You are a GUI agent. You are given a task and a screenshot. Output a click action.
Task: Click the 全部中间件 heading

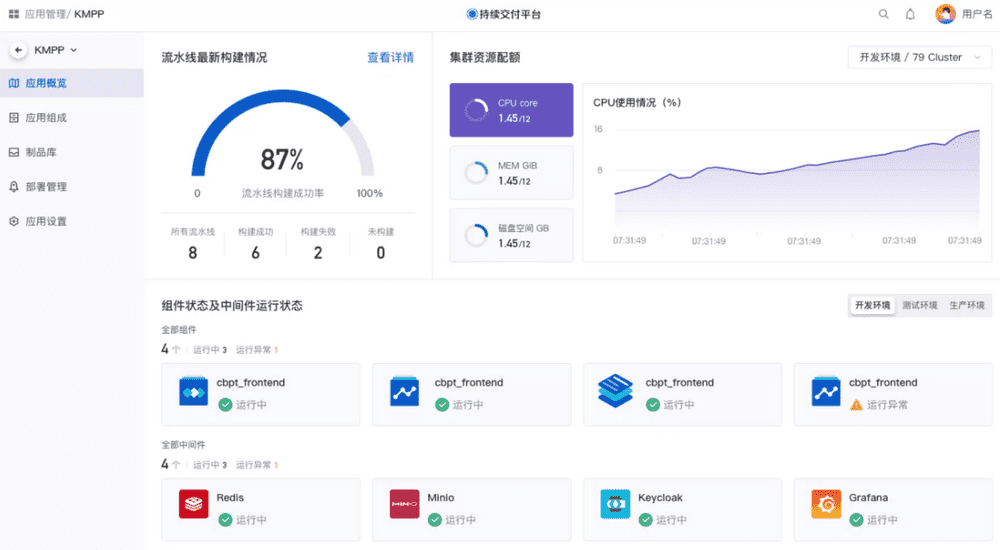point(184,445)
